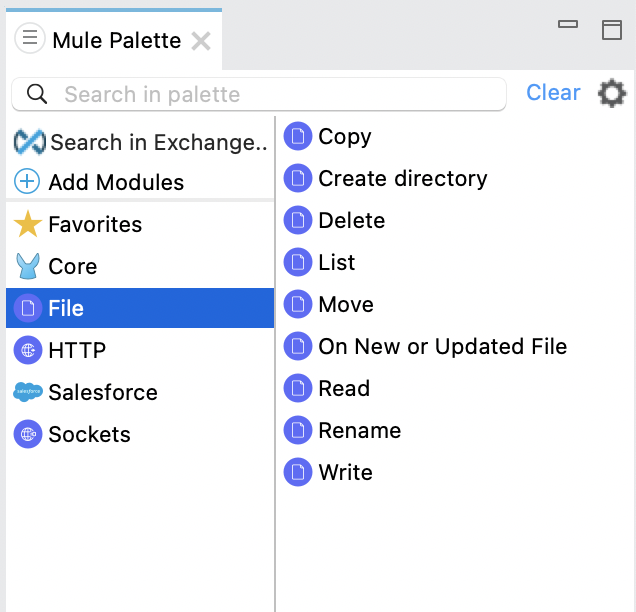Select the Sockets module

(x=140, y=434)
